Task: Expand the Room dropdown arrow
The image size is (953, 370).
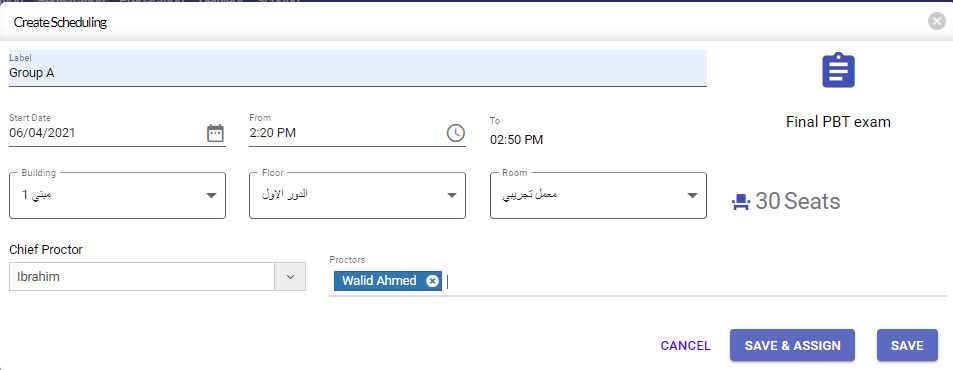Action: click(x=692, y=196)
